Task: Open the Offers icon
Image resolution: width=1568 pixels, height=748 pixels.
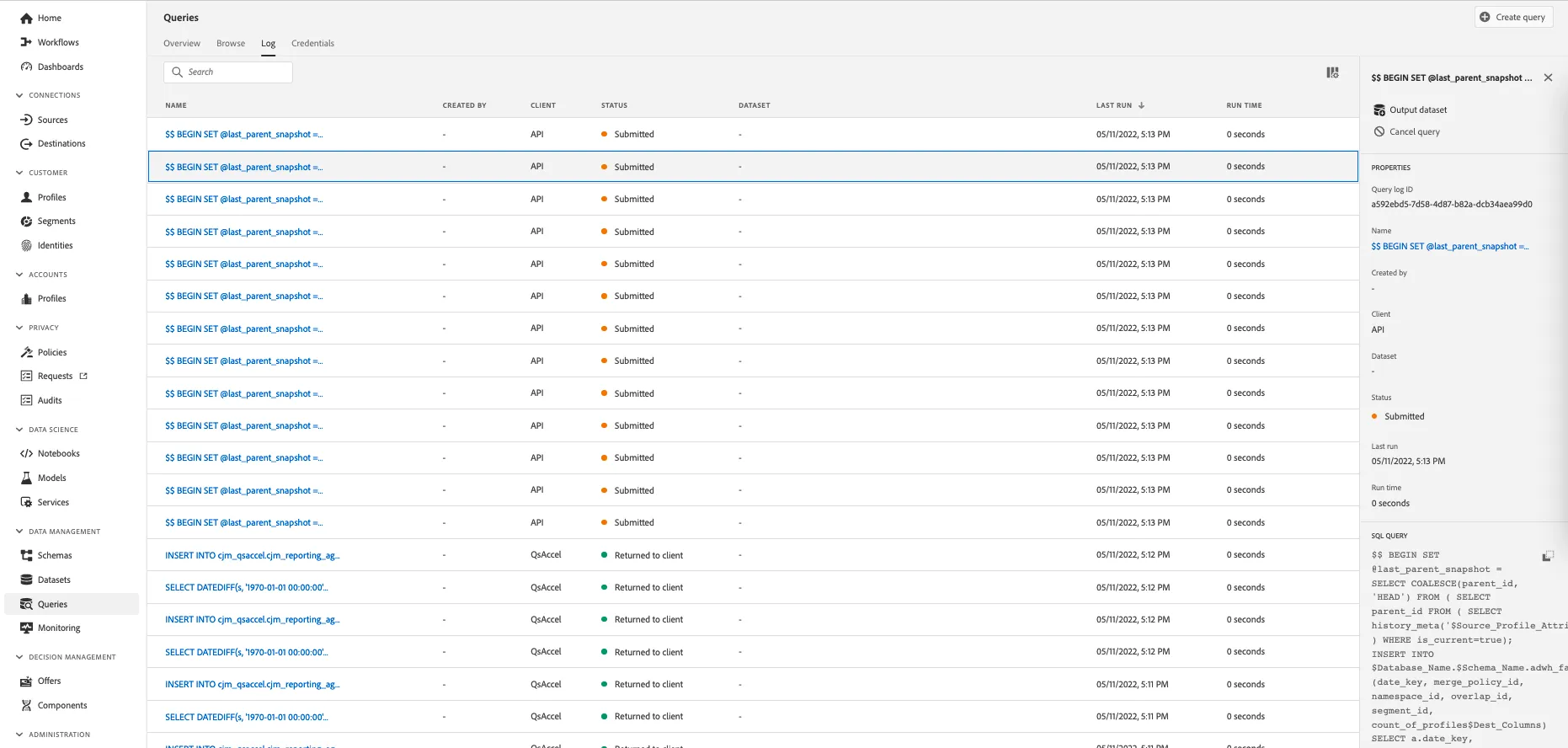Action: pyautogui.click(x=26, y=681)
